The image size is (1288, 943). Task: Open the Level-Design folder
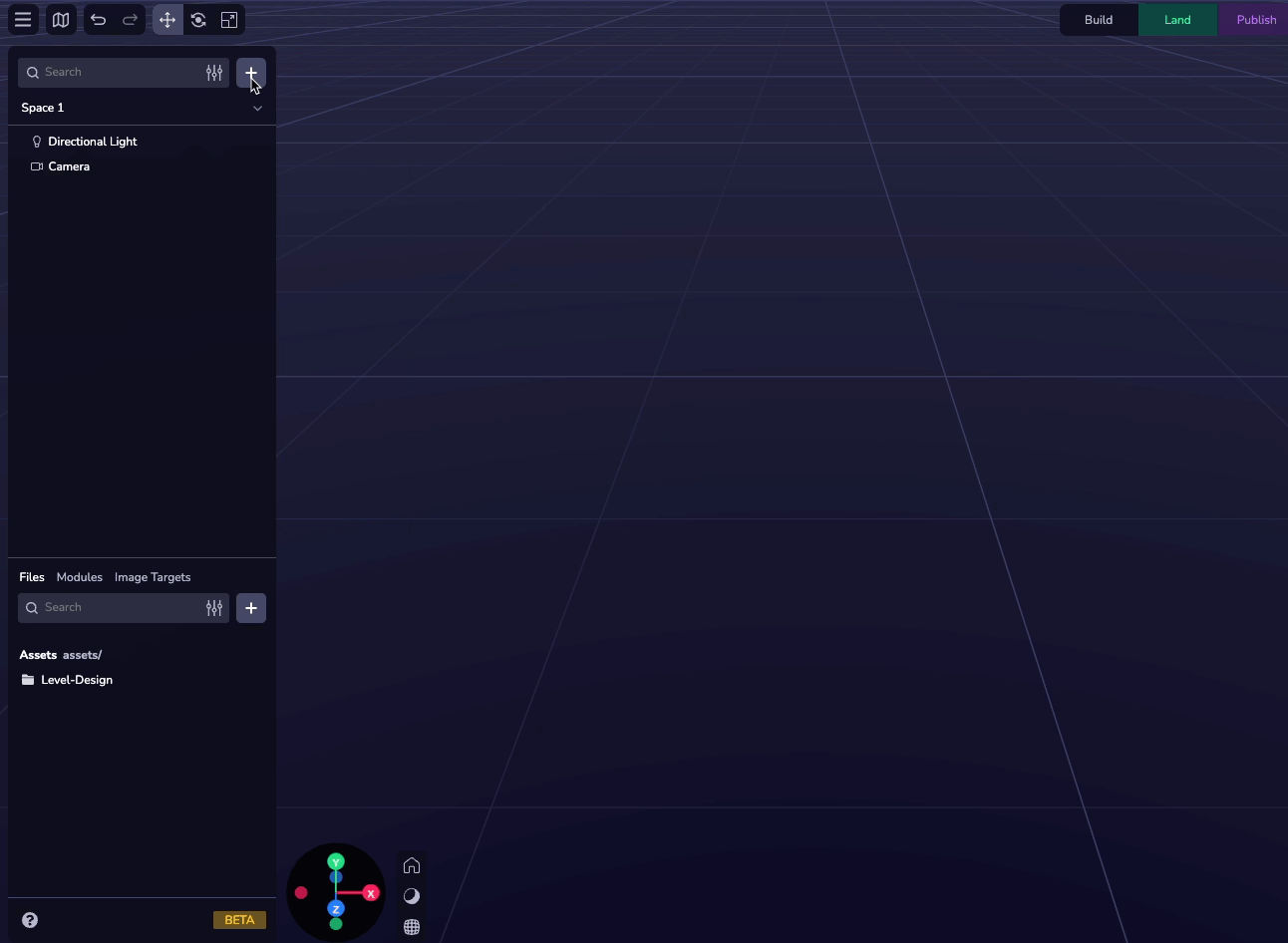coord(76,679)
